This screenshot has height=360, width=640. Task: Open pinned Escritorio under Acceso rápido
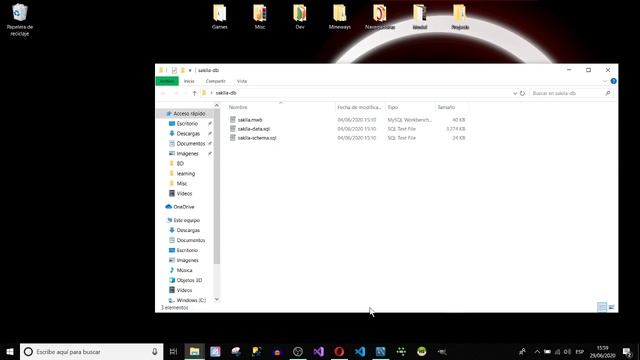[x=187, y=124]
